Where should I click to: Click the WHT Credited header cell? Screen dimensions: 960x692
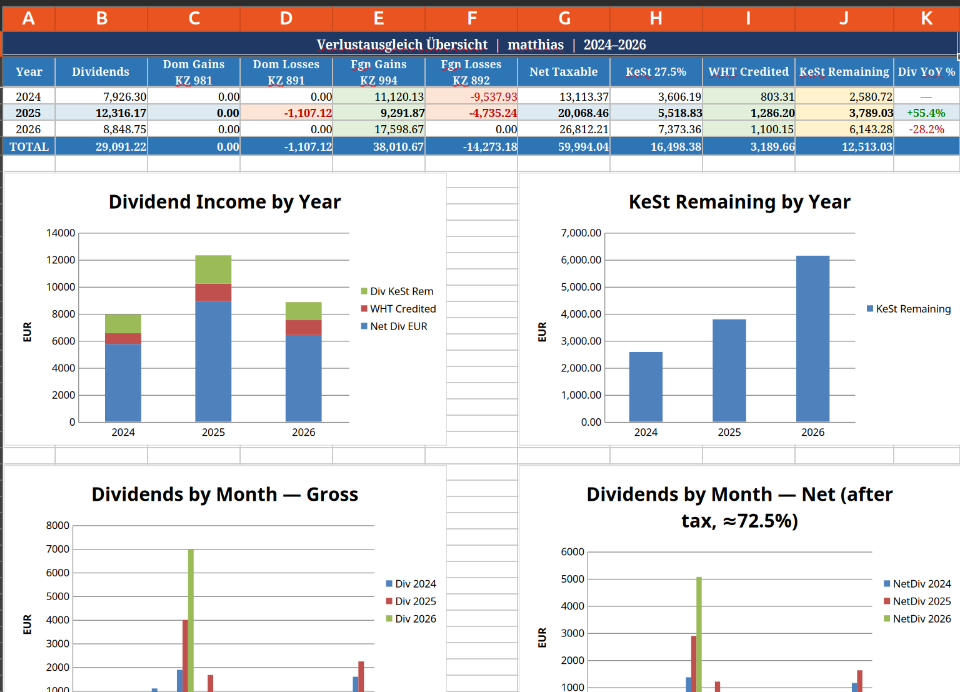coord(749,72)
